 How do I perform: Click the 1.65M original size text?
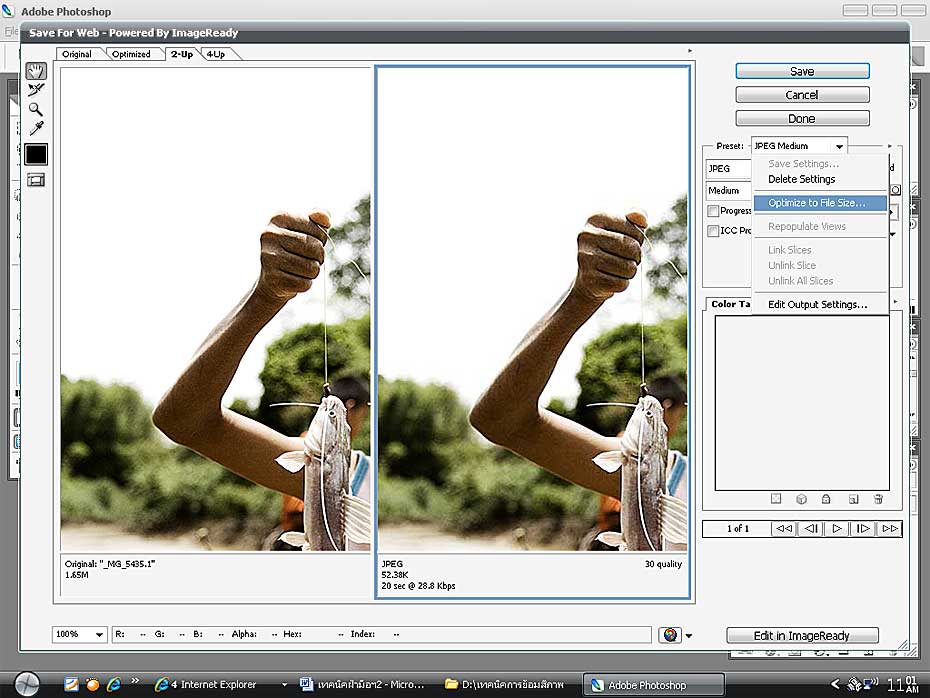(77, 575)
